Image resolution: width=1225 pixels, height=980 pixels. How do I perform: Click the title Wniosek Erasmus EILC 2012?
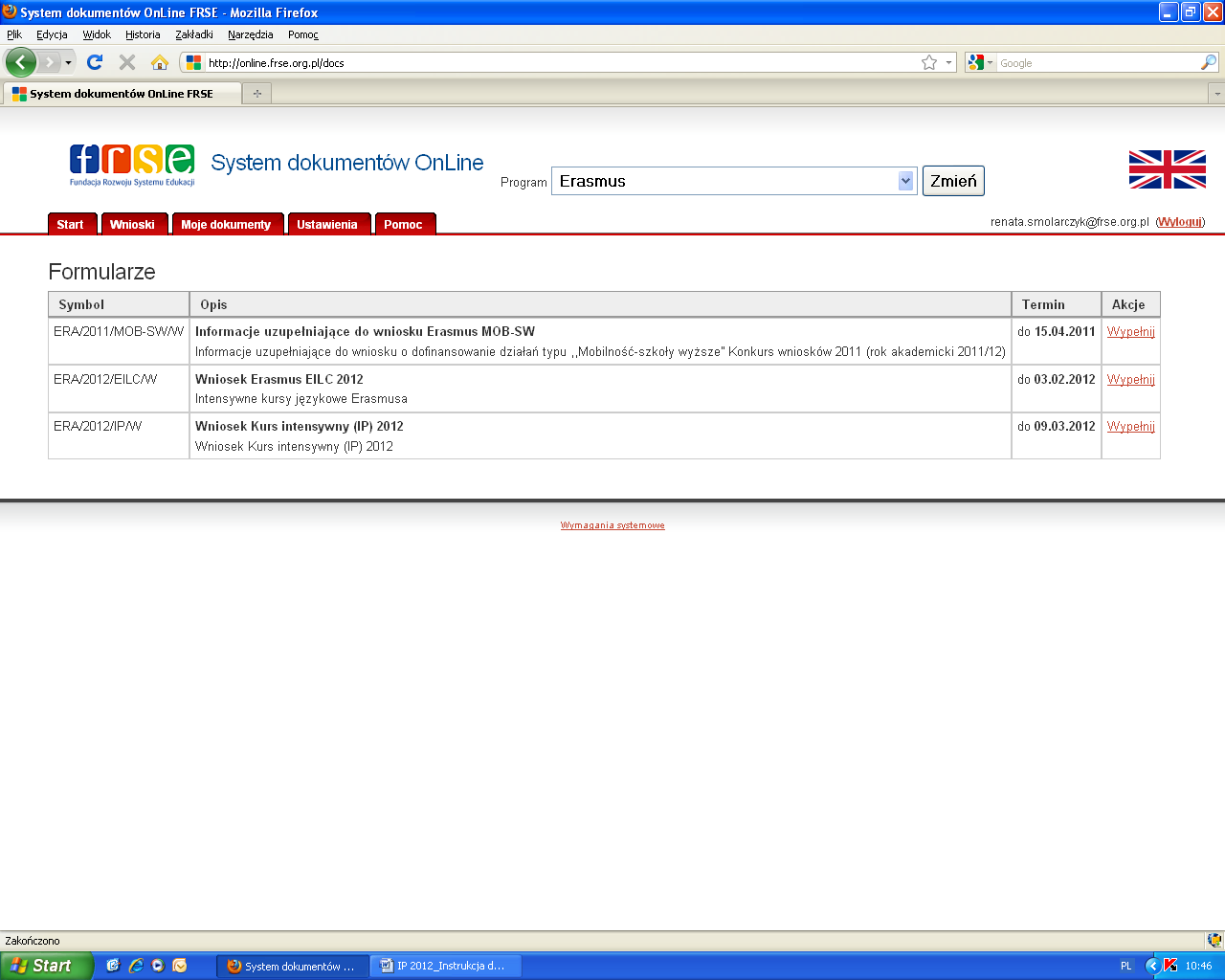point(279,380)
